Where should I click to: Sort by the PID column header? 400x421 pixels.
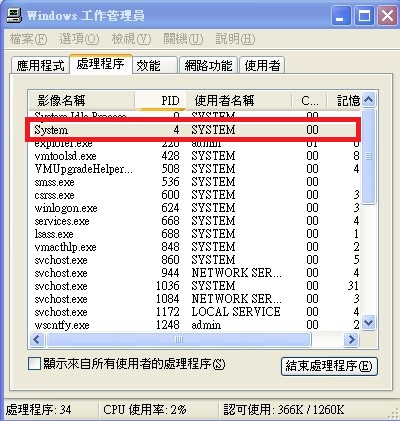(x=160, y=100)
